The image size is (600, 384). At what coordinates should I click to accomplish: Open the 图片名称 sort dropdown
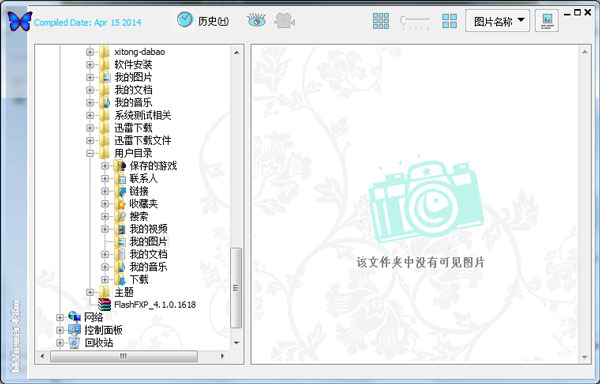[x=497, y=21]
